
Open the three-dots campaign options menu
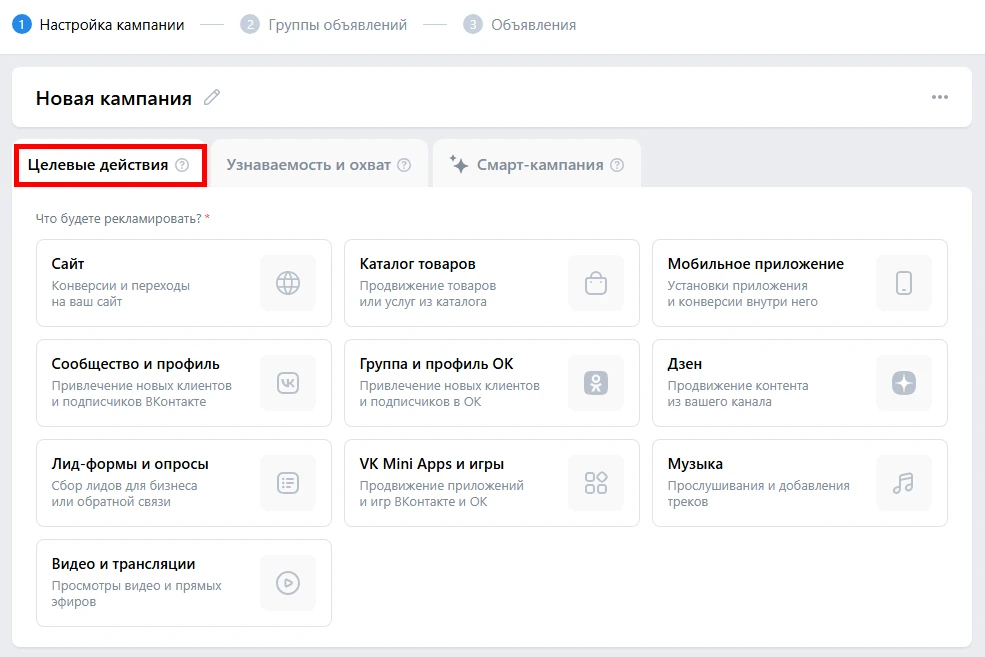click(x=939, y=97)
